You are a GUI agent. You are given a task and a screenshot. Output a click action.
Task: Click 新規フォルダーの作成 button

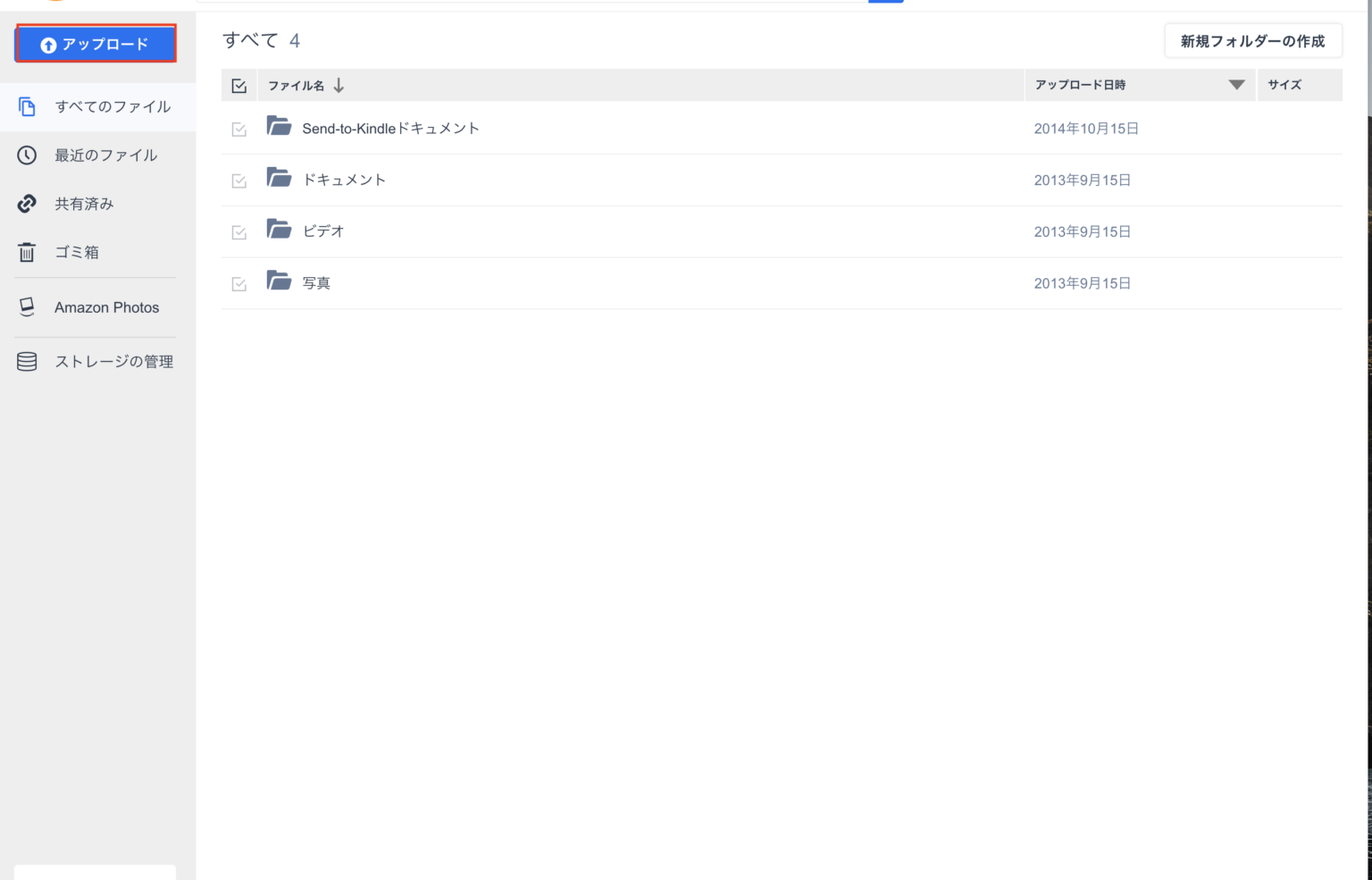point(1252,41)
